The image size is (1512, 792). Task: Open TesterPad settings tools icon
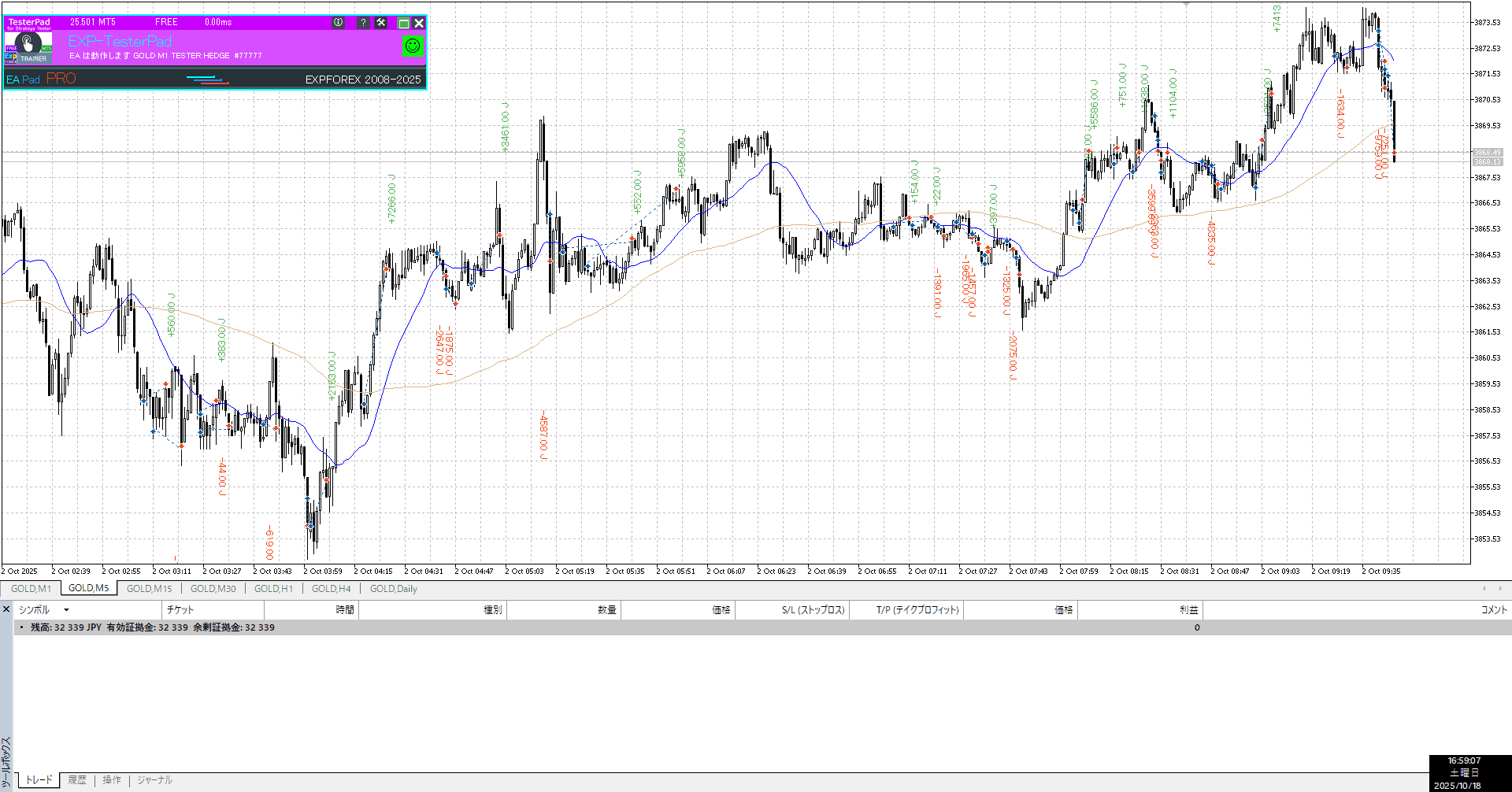click(x=381, y=23)
